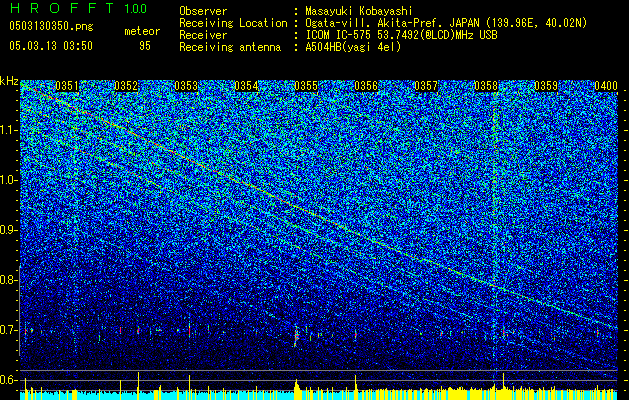Screen dimensions: 629x400
Task: Click the 'Receiving antenna' field label
Action: [230, 47]
